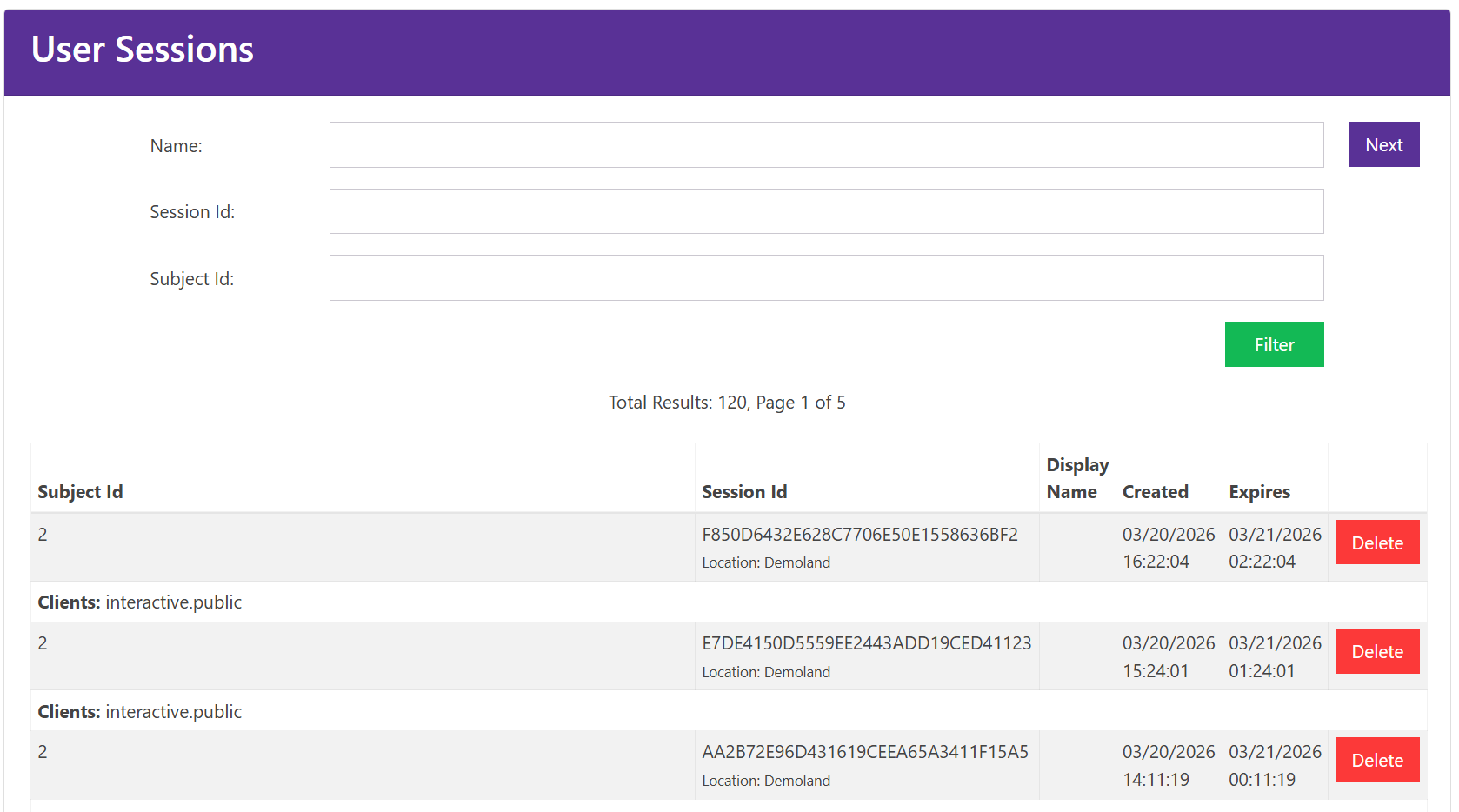The width and height of the screenshot is (1459, 812).
Task: Select the created timestamp 03/20/2026 14:11:19
Action: [x=1169, y=765]
